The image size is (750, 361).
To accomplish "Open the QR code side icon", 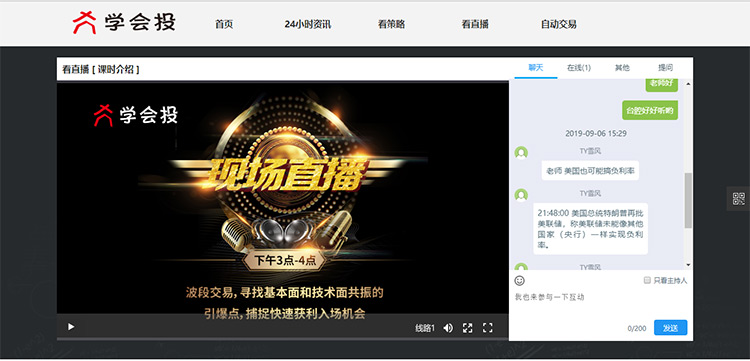I will click(739, 198).
